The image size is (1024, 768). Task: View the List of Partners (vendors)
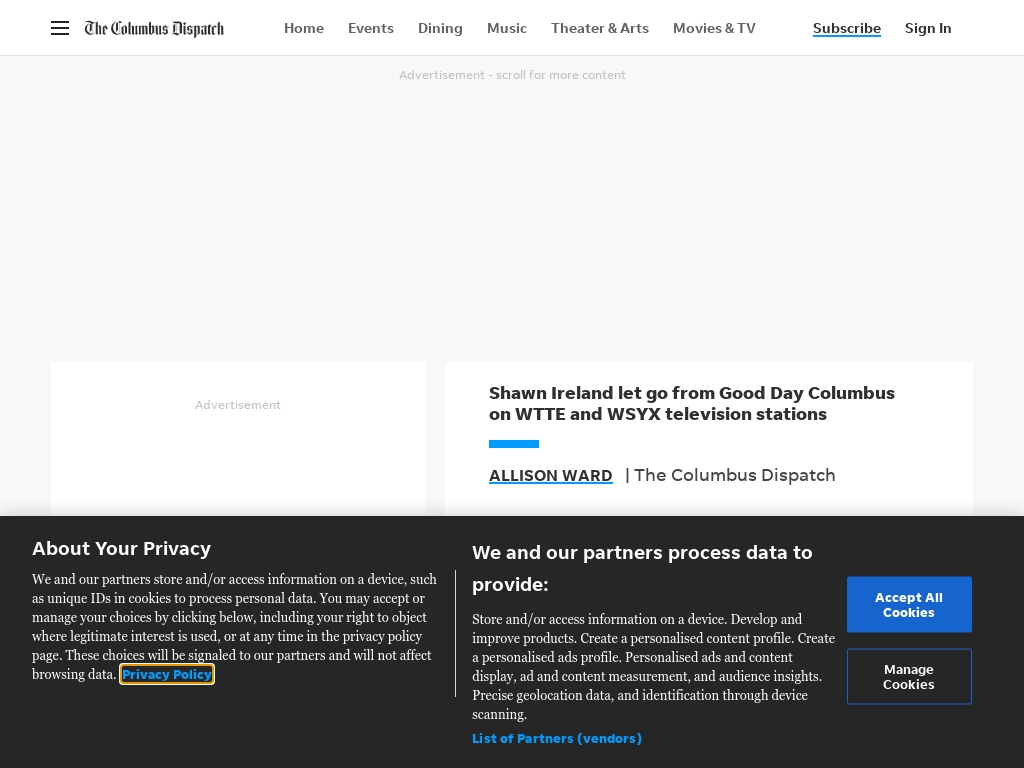[556, 739]
